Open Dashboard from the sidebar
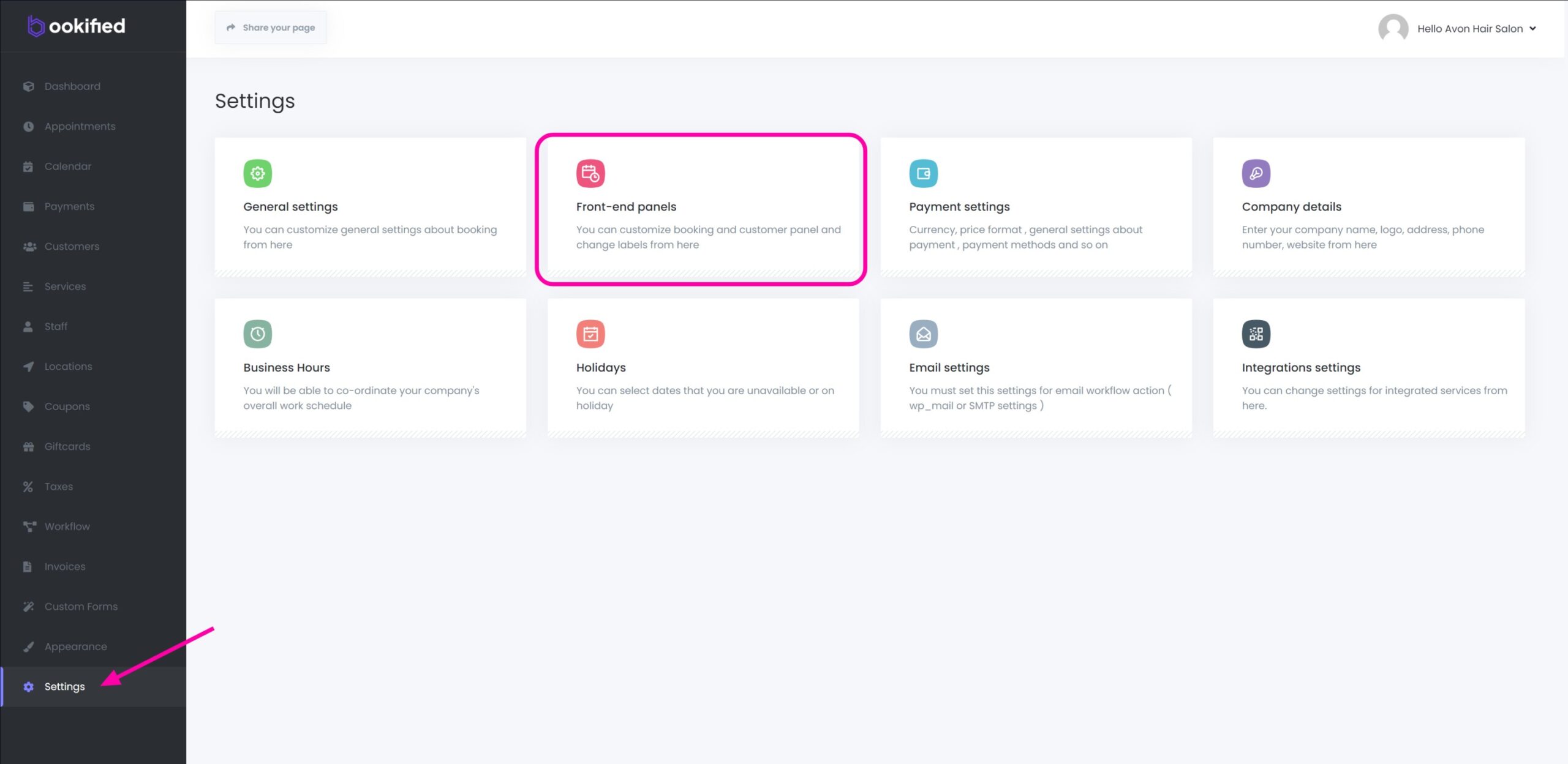 [x=72, y=86]
